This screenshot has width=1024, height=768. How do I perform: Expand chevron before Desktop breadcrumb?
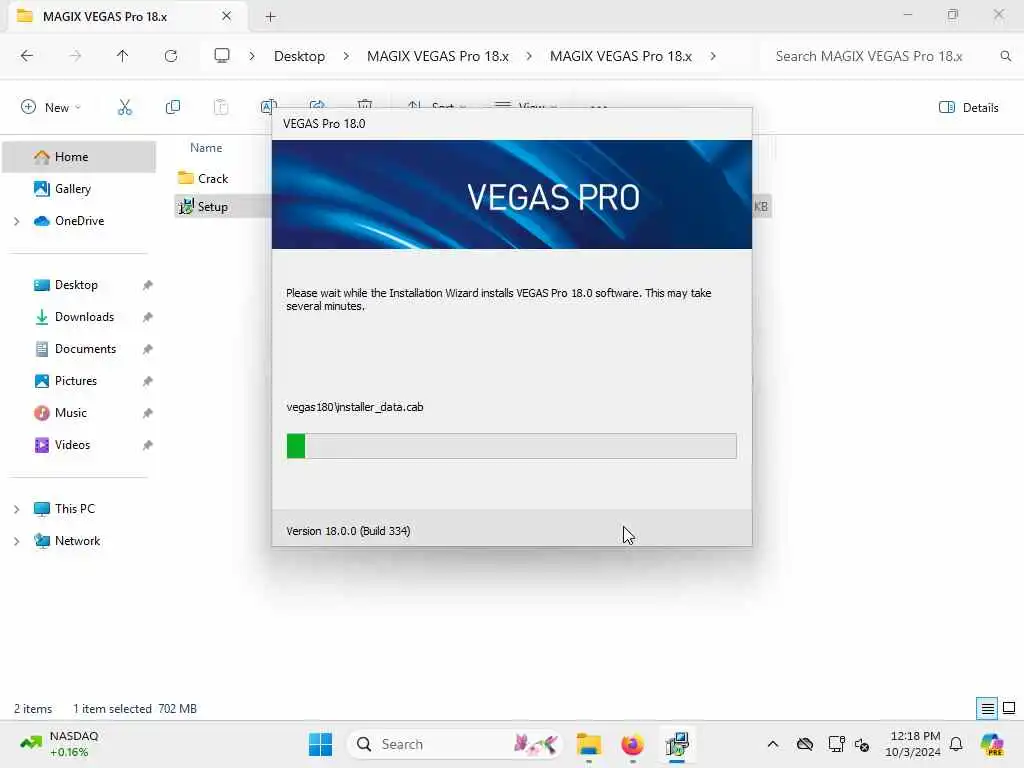point(251,56)
